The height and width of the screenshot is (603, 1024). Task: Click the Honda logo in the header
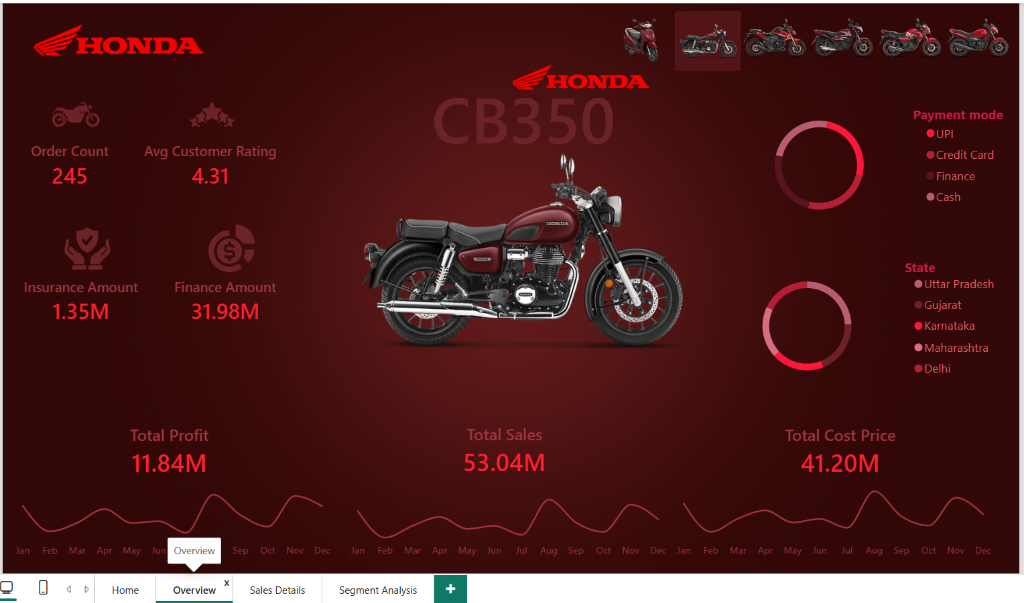tap(118, 41)
